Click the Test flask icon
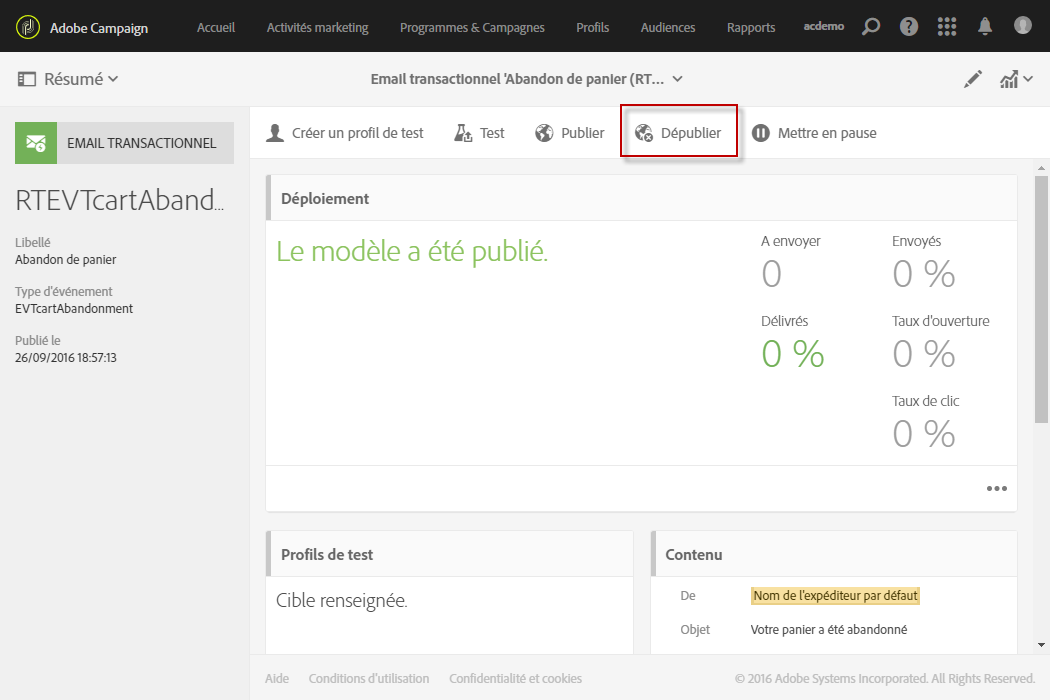The image size is (1050, 700). coord(463,133)
